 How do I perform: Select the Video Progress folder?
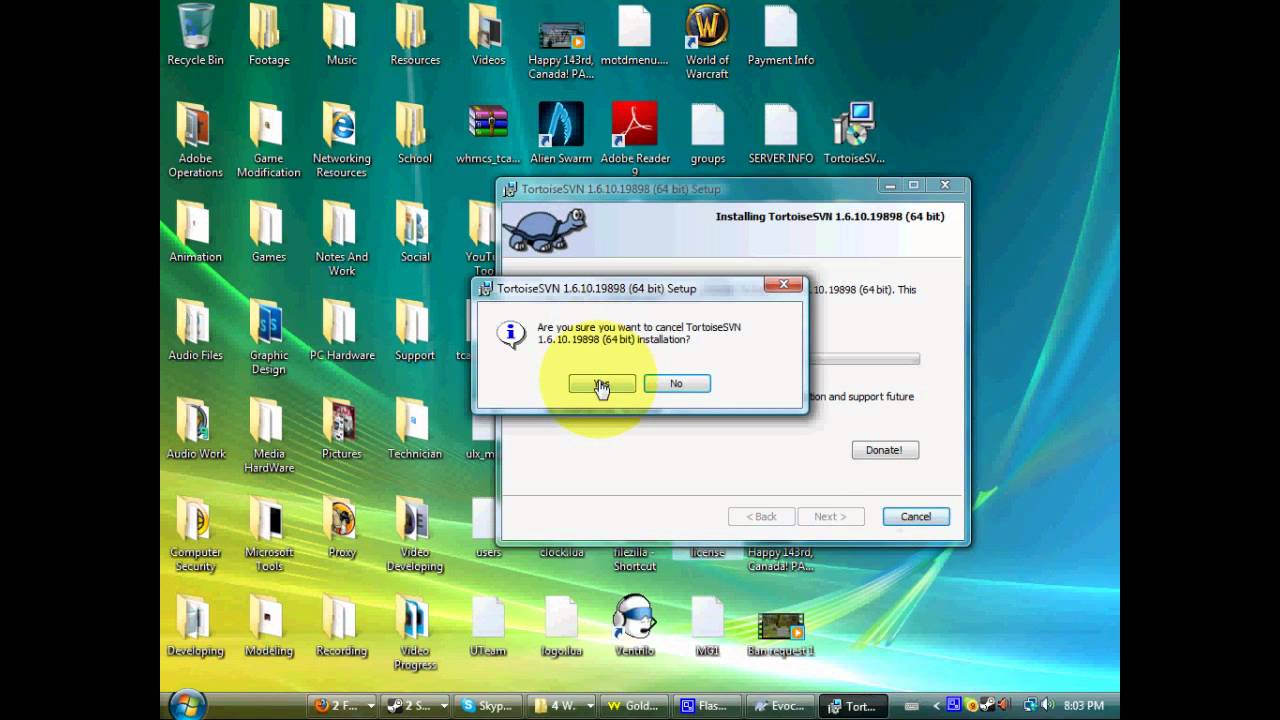point(415,633)
